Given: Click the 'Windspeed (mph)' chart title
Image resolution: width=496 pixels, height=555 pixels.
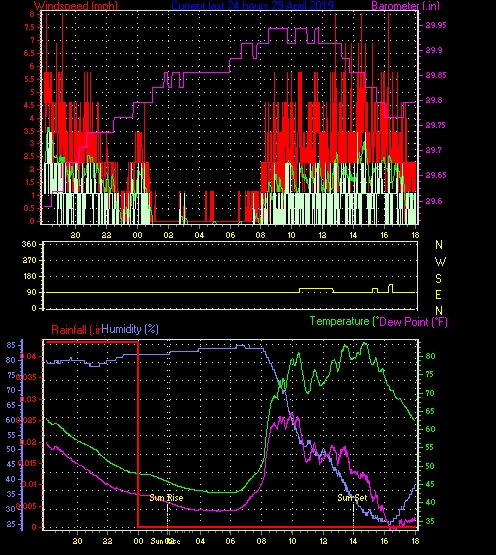Looking at the screenshot, I should (76, 5).
